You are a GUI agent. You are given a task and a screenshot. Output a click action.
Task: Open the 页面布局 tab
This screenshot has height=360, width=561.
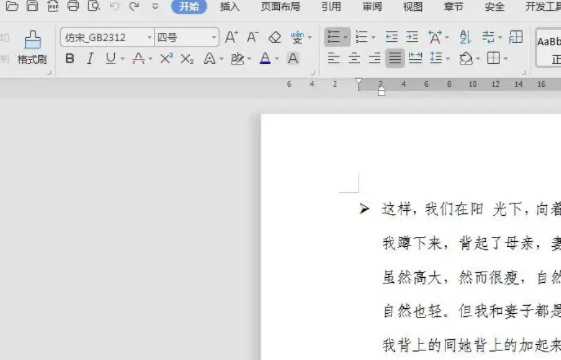coord(280,6)
